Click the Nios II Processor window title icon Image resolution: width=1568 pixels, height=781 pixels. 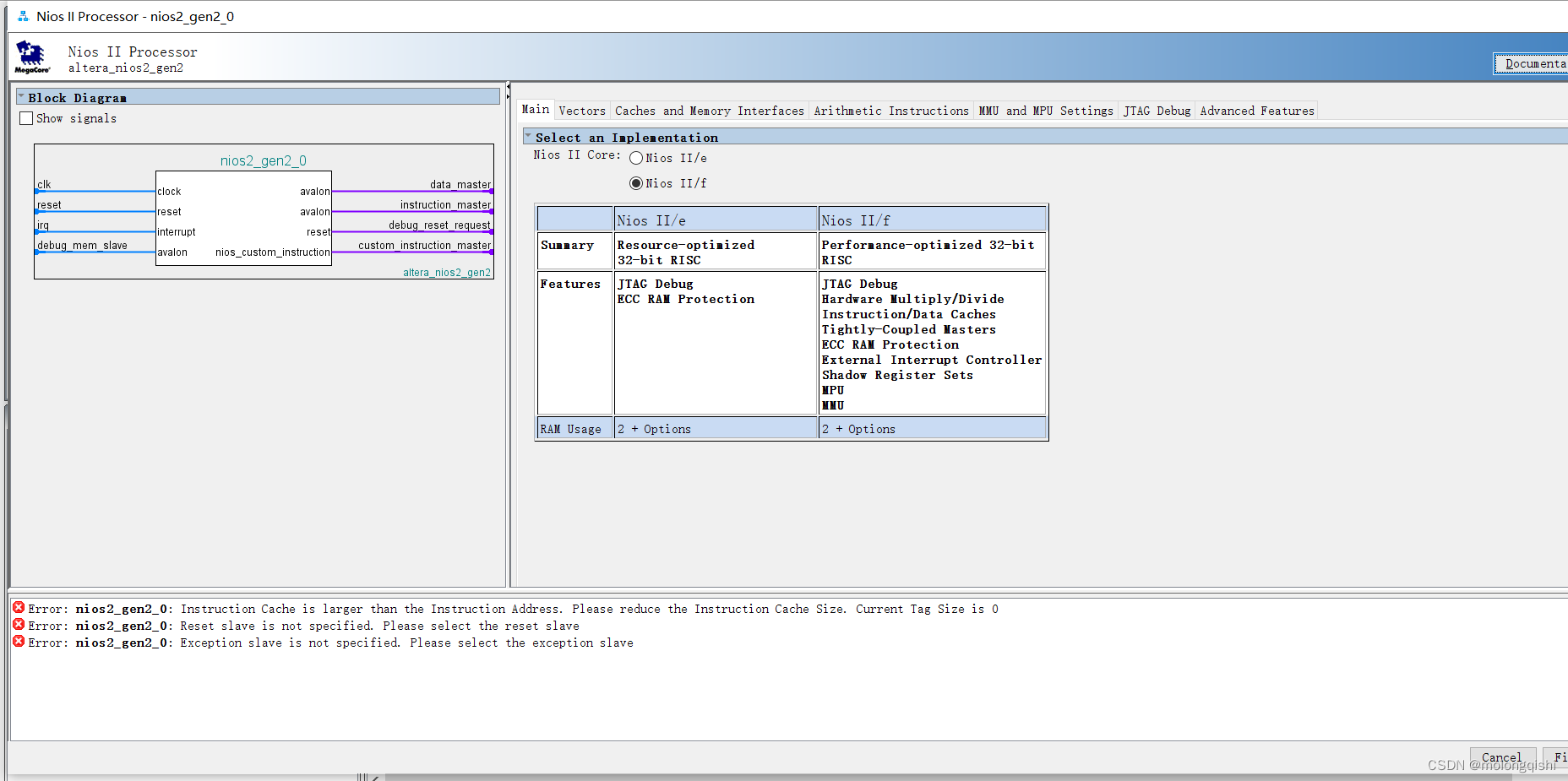click(23, 16)
